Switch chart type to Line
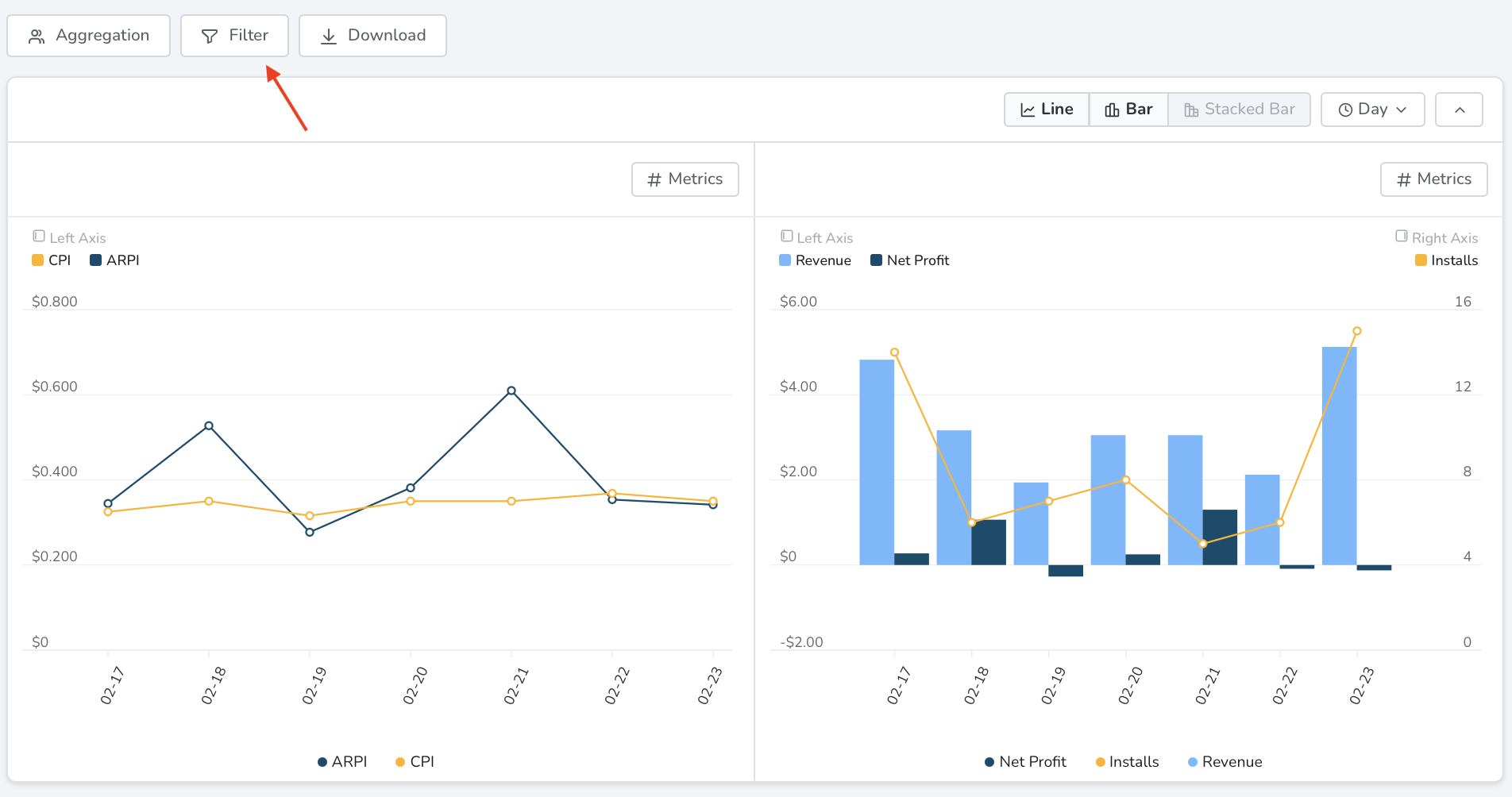 1047,110
